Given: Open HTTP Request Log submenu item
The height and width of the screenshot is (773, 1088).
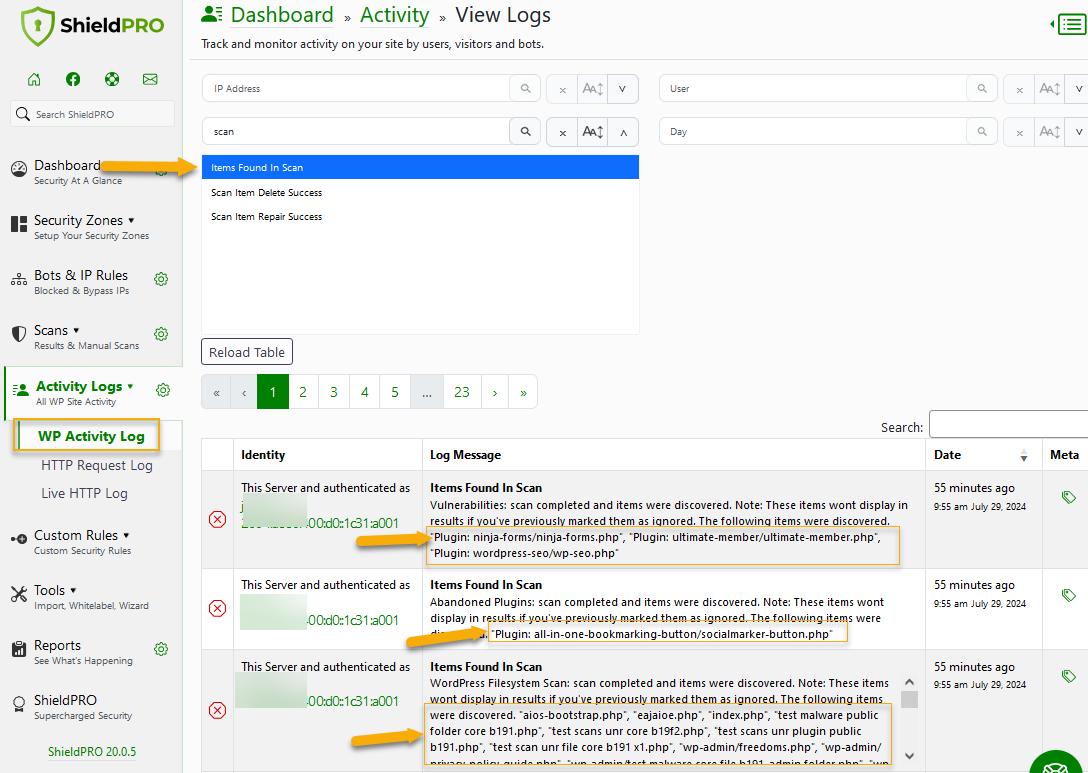Looking at the screenshot, I should pyautogui.click(x=96, y=465).
